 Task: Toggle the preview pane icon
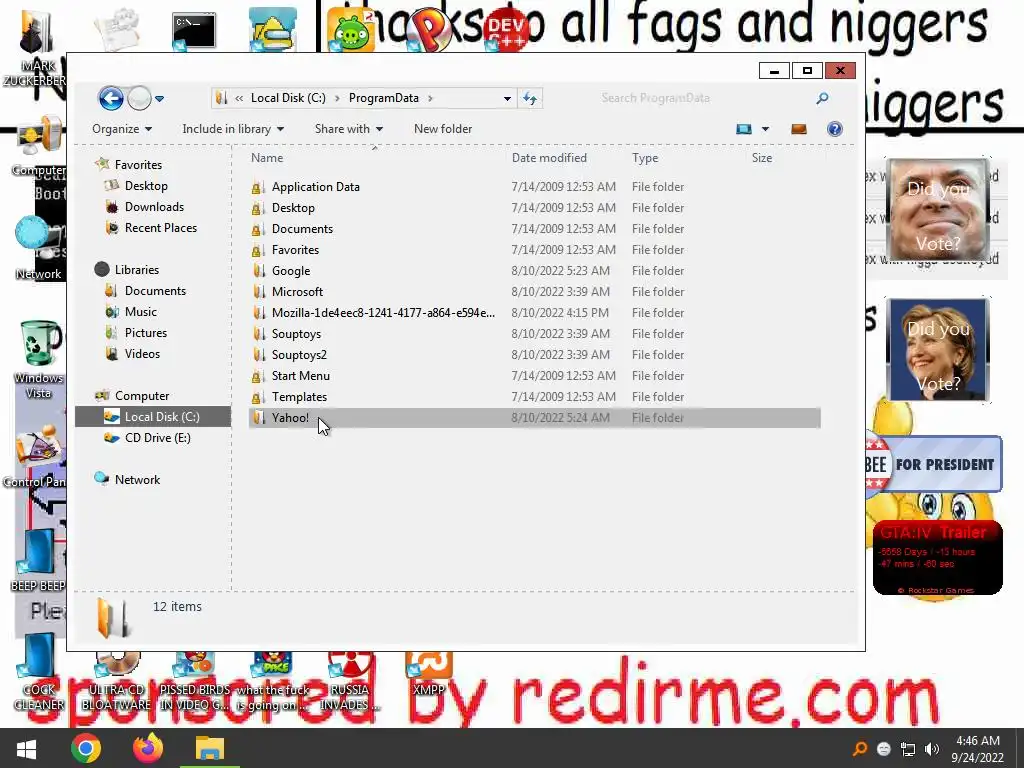pos(799,129)
